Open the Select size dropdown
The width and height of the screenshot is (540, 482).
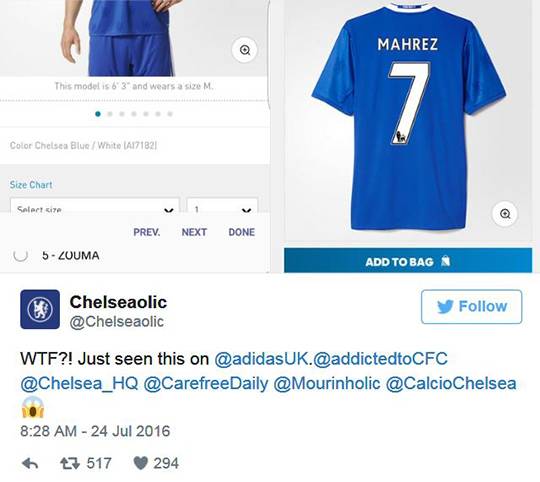pyautogui.click(x=95, y=206)
